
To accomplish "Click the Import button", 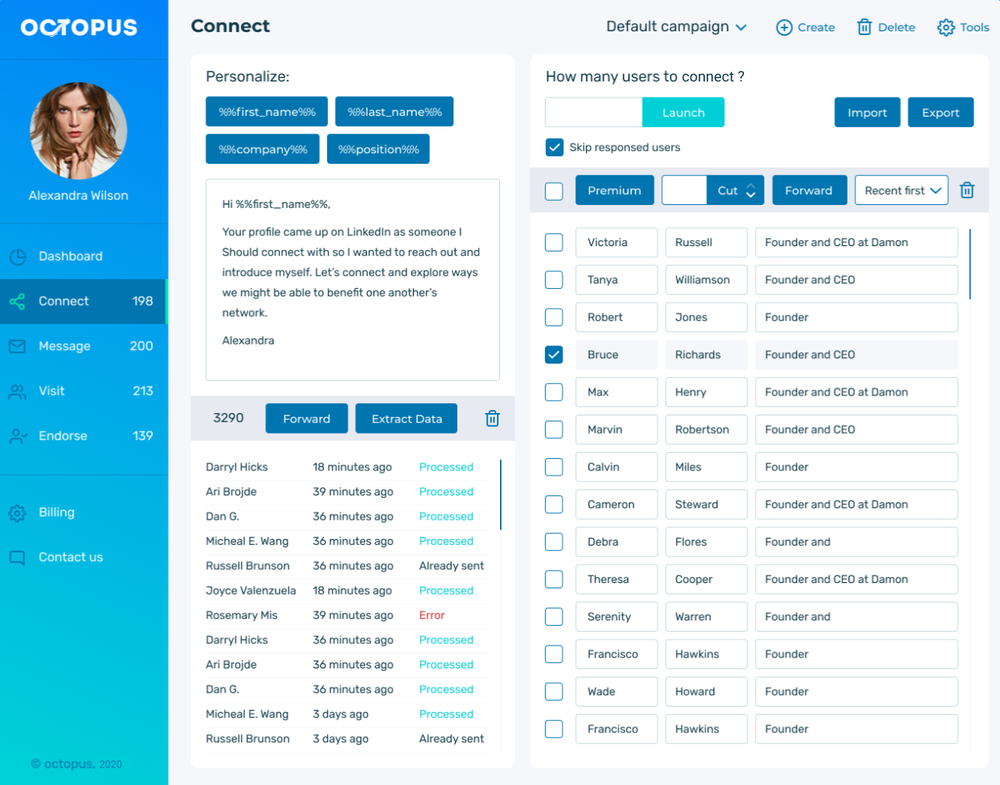I will click(867, 112).
